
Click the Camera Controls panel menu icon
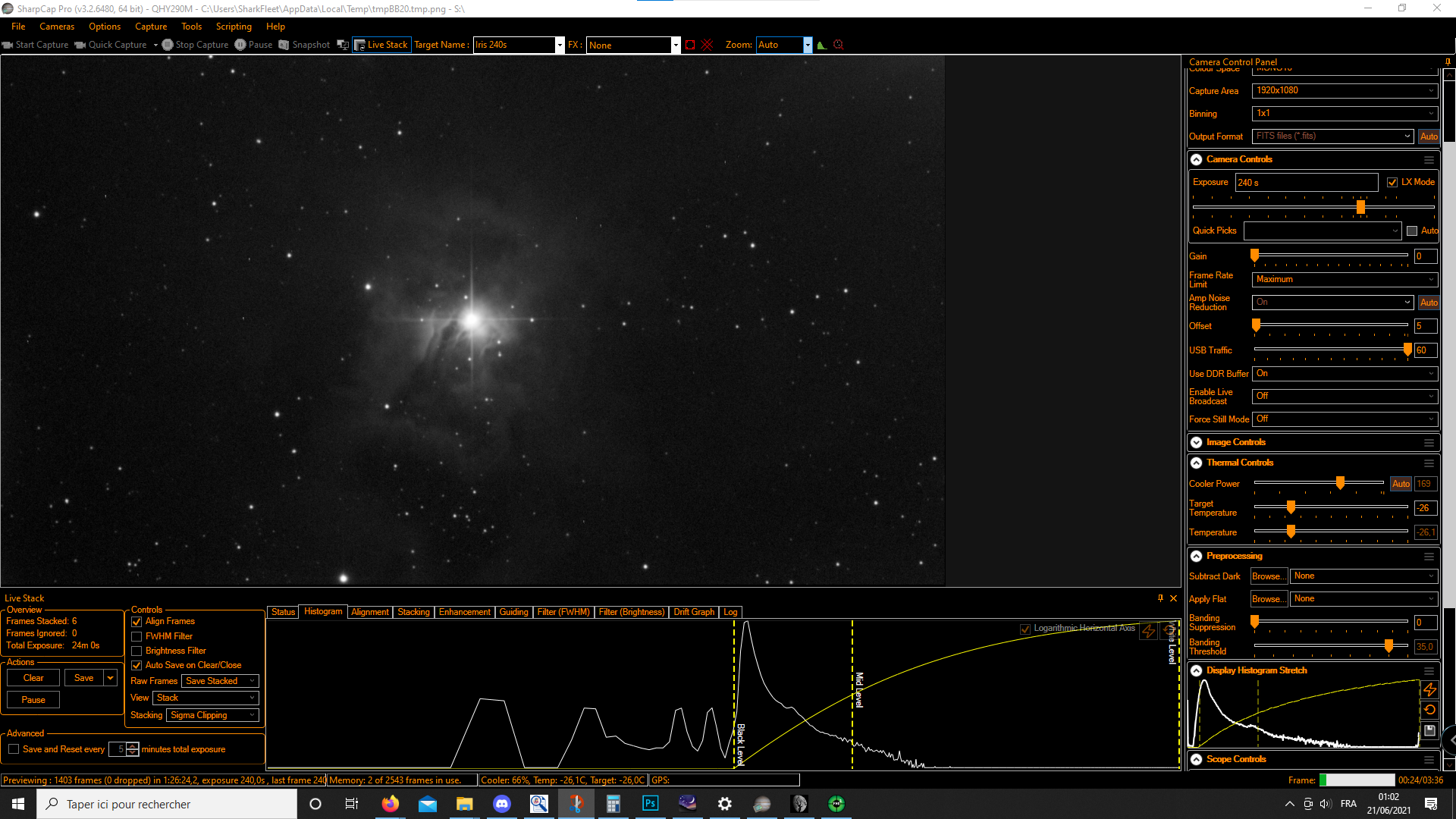tap(1429, 160)
